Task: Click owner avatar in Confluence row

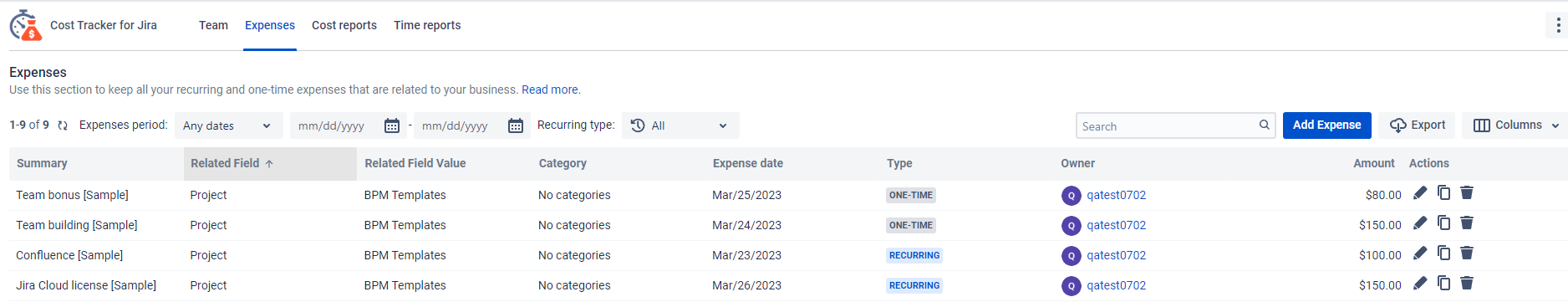Action: (1071, 256)
